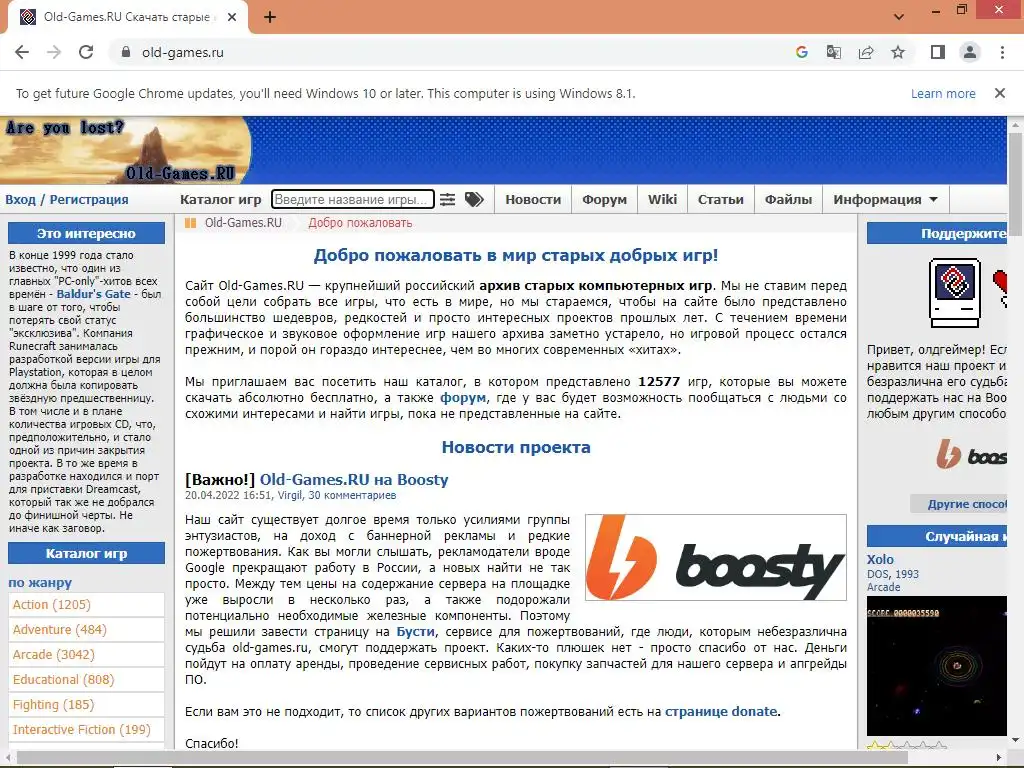This screenshot has height=768, width=1024.
Task: Click the retro computer support icon
Action: tap(954, 293)
